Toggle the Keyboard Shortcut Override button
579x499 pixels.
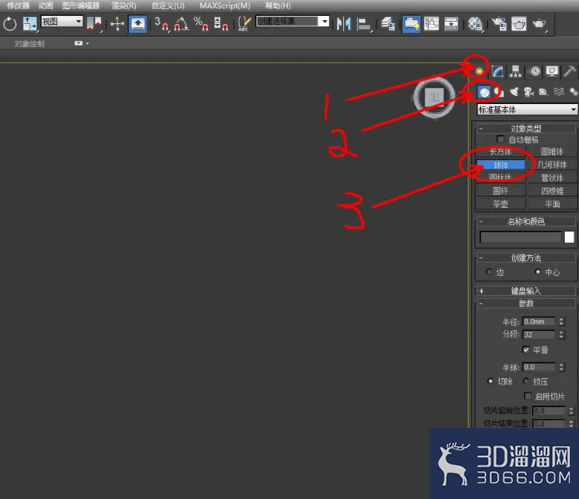click(138, 24)
